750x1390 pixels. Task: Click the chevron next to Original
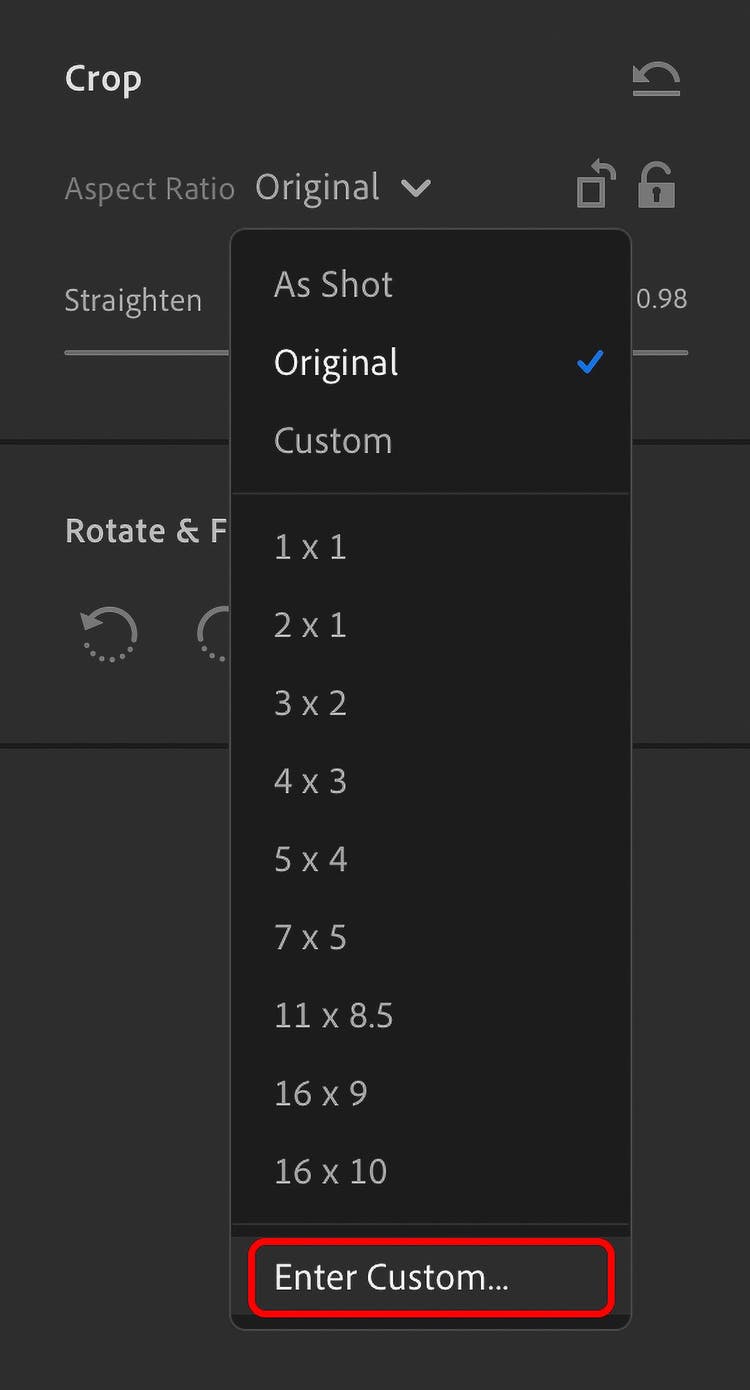[x=415, y=188]
